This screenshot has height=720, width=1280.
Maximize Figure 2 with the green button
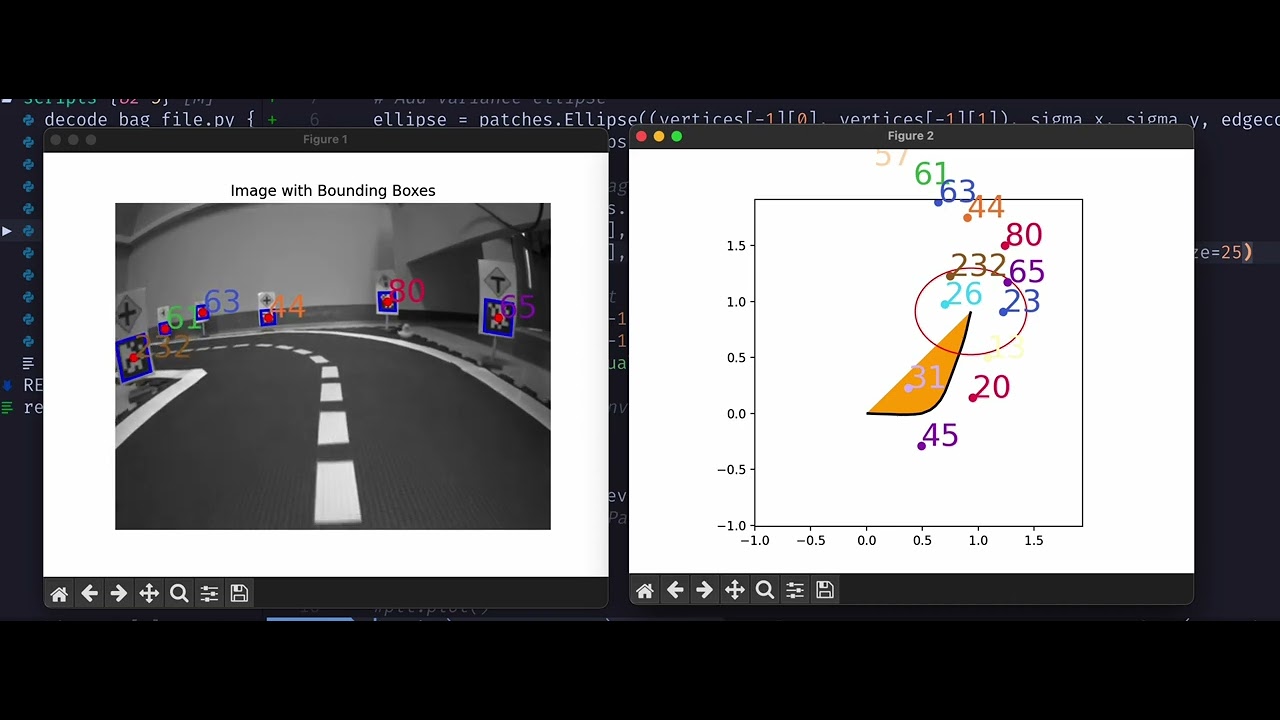677,136
